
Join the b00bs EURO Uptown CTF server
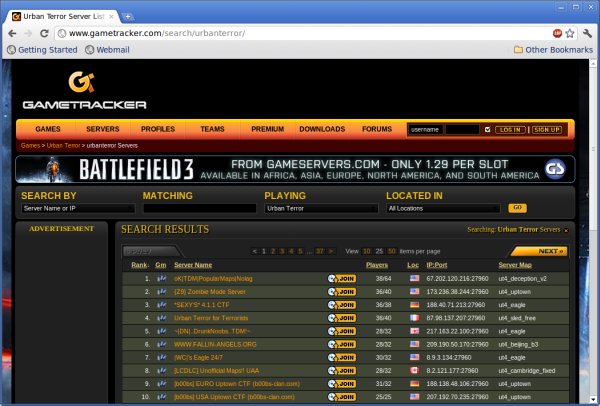point(342,384)
